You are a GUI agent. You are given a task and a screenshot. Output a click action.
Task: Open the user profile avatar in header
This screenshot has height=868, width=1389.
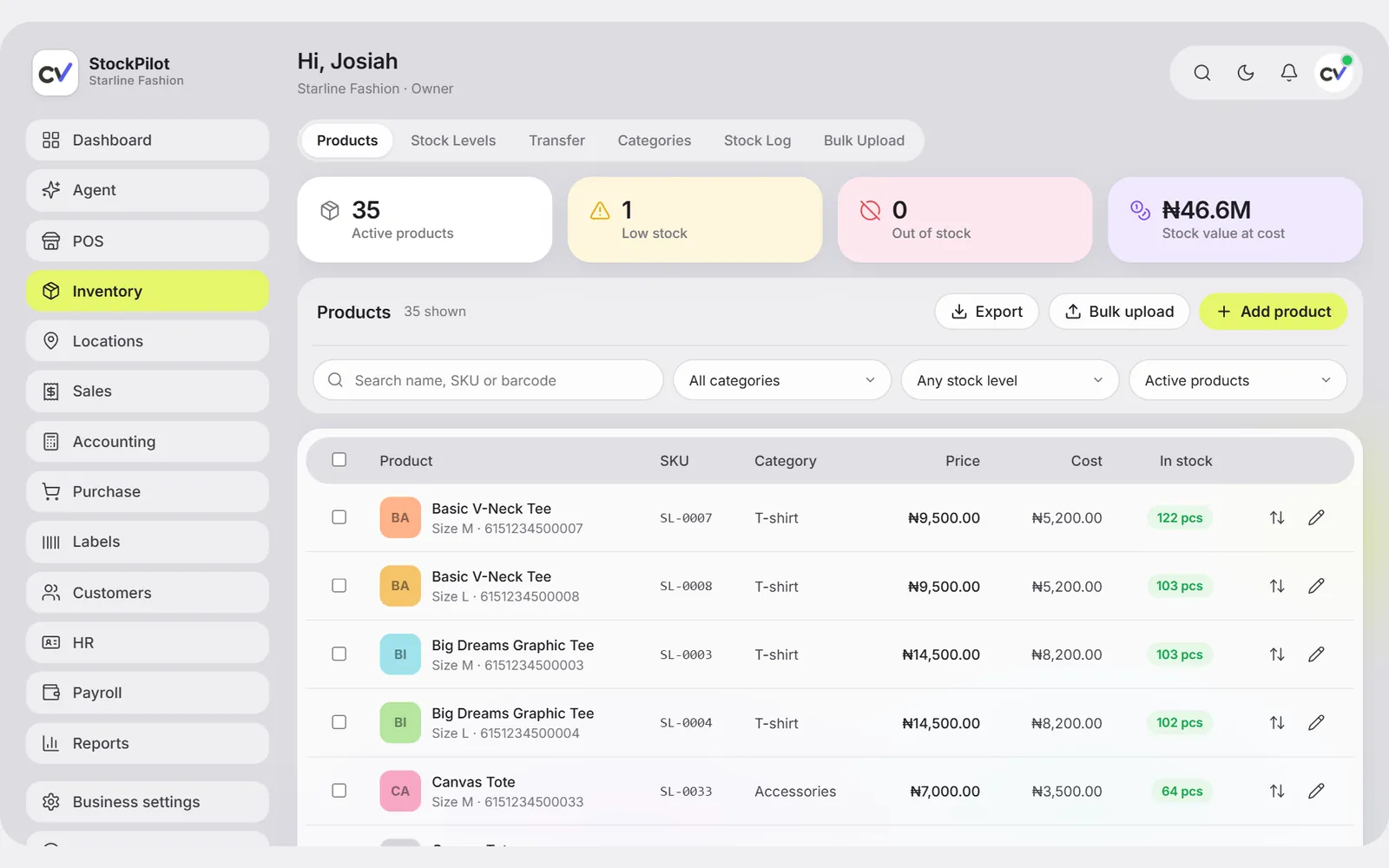(x=1333, y=73)
